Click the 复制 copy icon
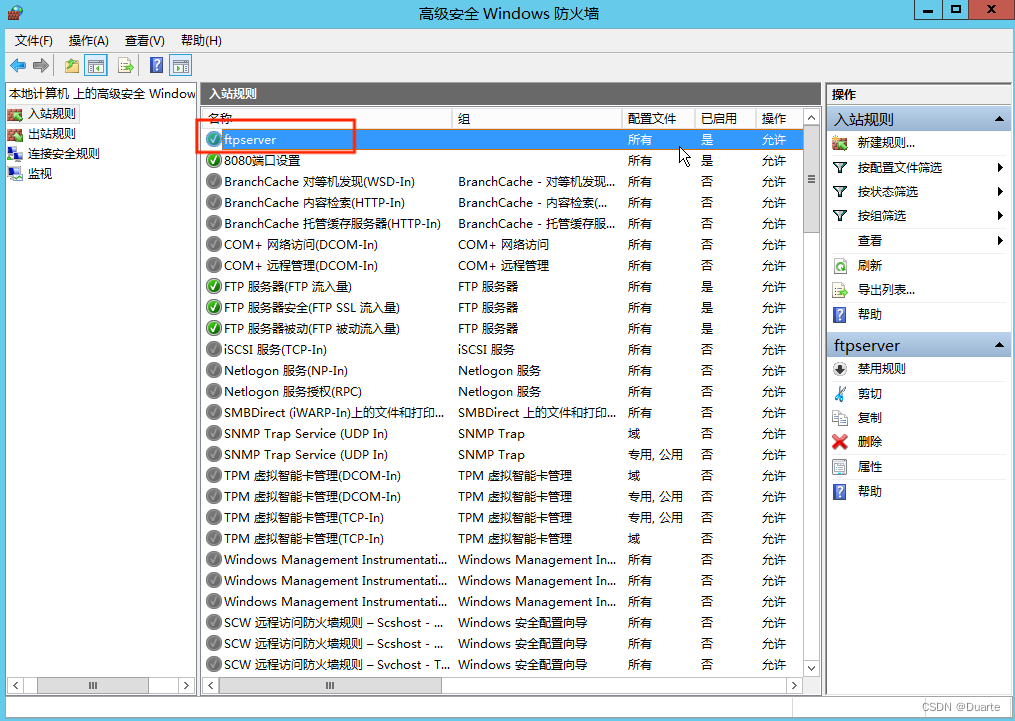 coord(840,417)
